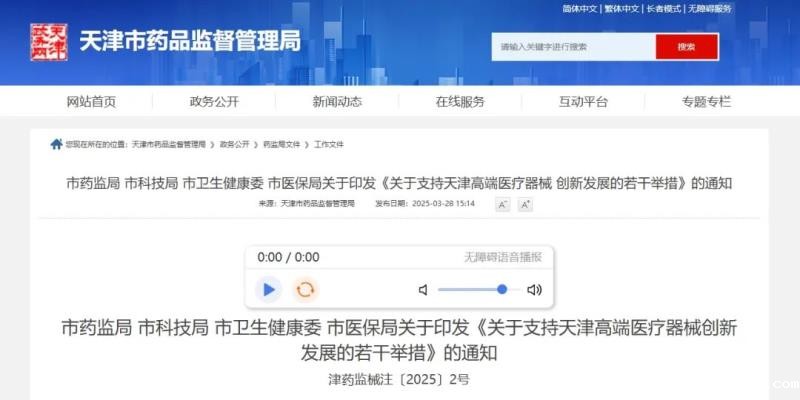The width and height of the screenshot is (800, 400).
Task: Decrease font size with A- icon
Action: click(503, 205)
